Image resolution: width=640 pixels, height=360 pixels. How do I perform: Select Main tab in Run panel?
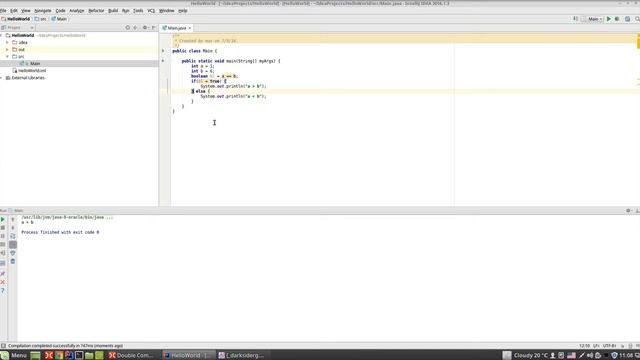click(x=17, y=211)
